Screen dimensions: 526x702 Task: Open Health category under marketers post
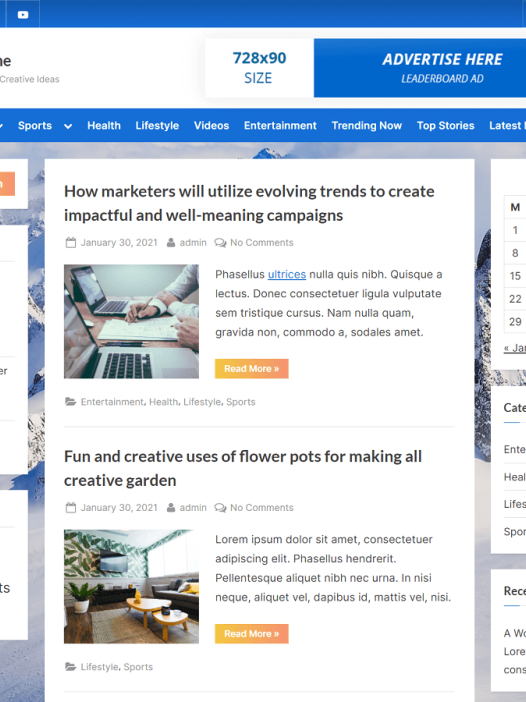coord(163,402)
